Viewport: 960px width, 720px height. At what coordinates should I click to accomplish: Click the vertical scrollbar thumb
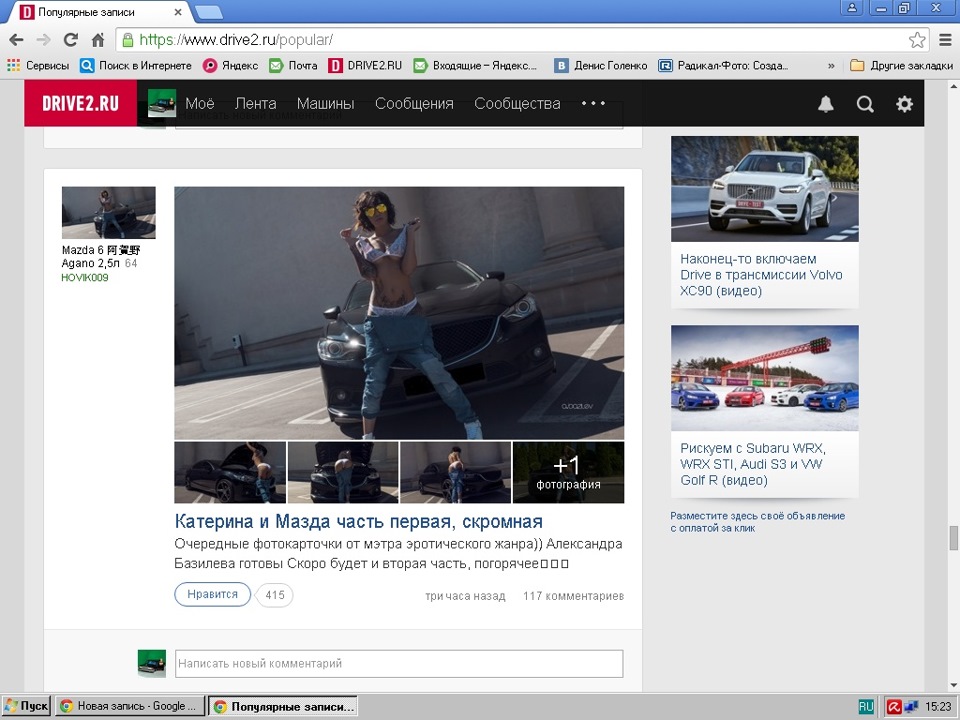(954, 538)
